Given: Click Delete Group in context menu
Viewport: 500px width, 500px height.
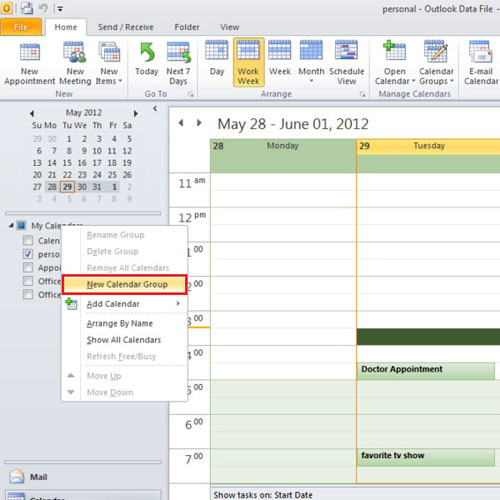Looking at the screenshot, I should tap(125, 251).
